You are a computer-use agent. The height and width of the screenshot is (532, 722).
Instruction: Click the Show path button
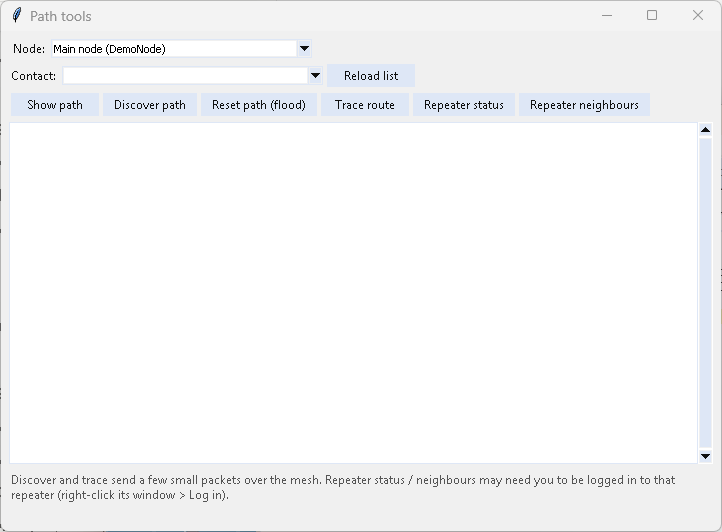tap(55, 105)
